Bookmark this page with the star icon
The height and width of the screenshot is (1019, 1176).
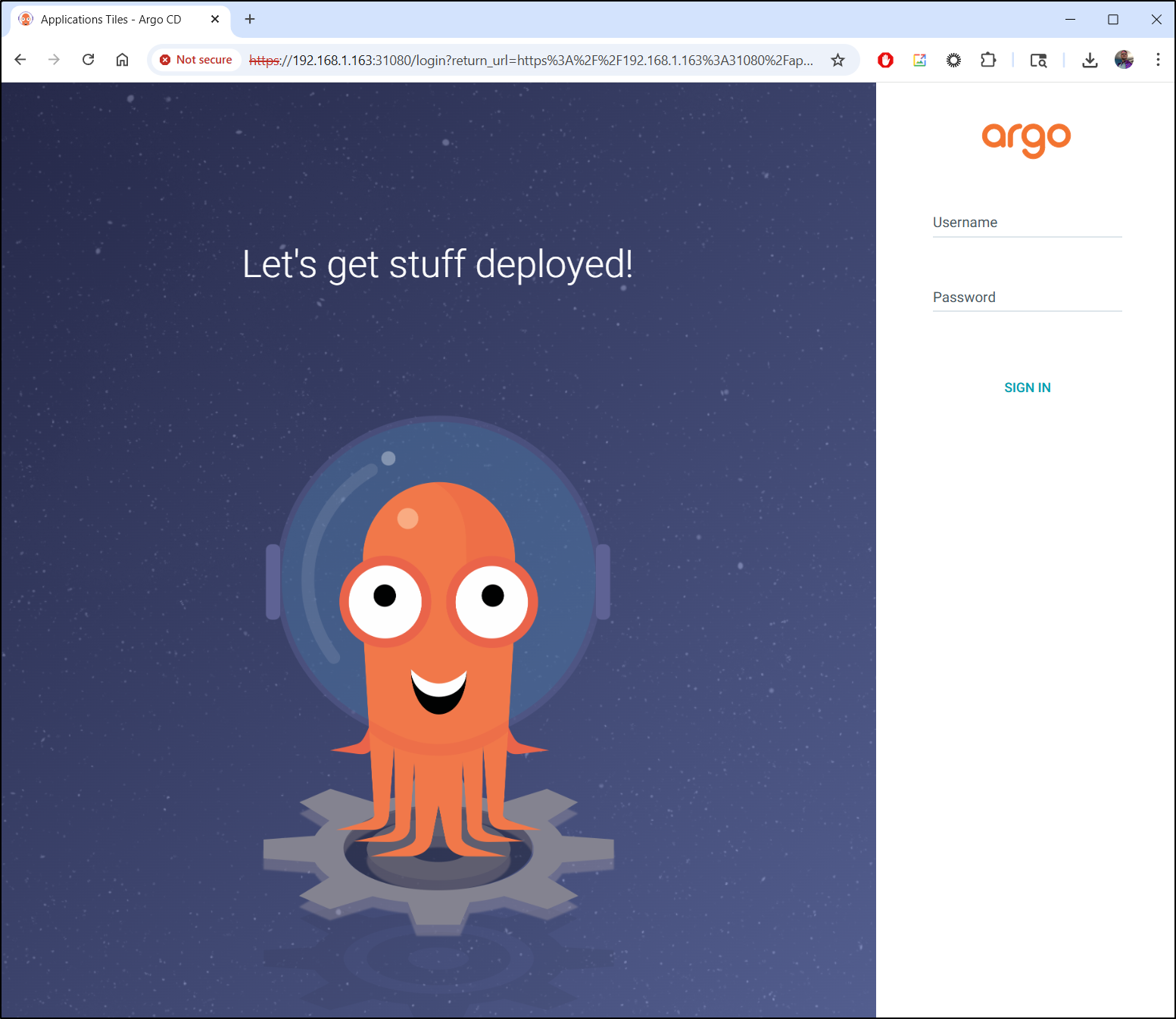[x=838, y=60]
